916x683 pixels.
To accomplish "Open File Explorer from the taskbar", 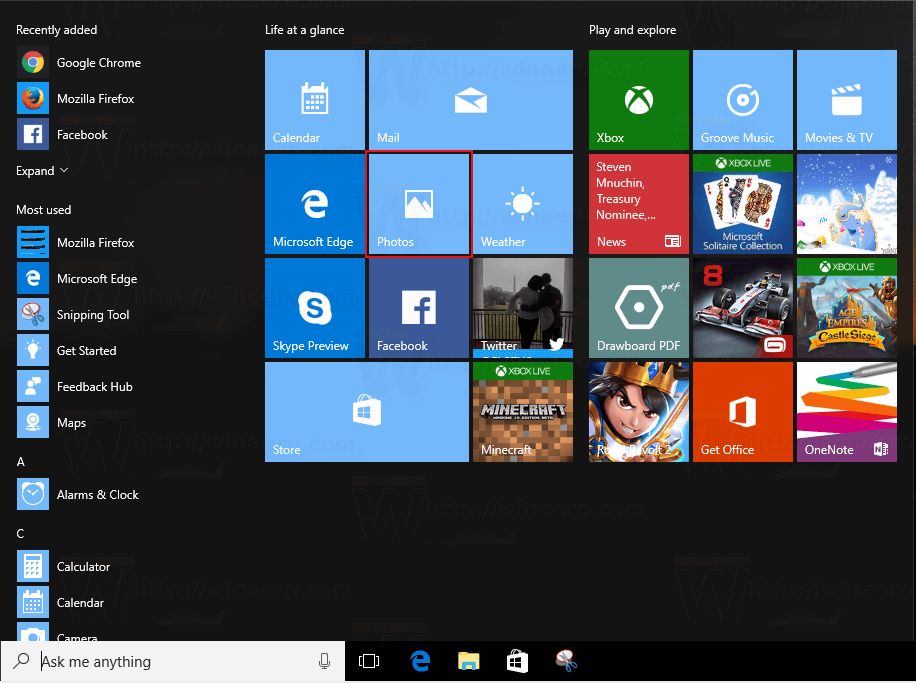I will tap(468, 661).
